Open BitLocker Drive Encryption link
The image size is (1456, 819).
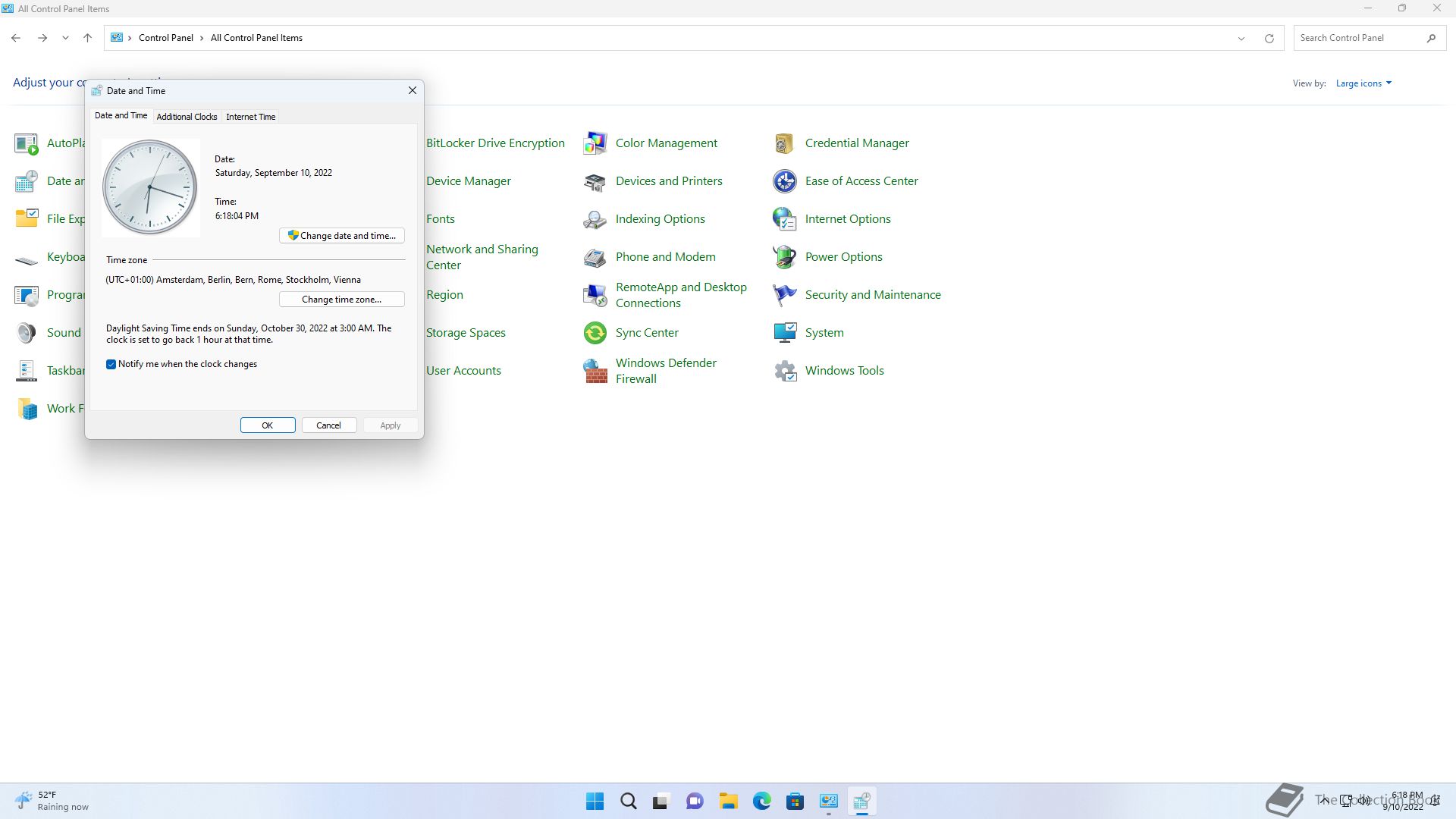point(495,143)
